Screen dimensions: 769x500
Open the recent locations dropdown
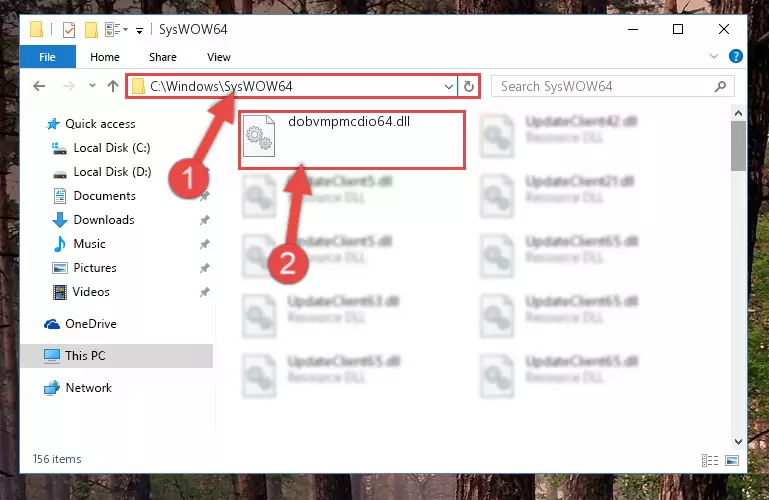tap(92, 86)
